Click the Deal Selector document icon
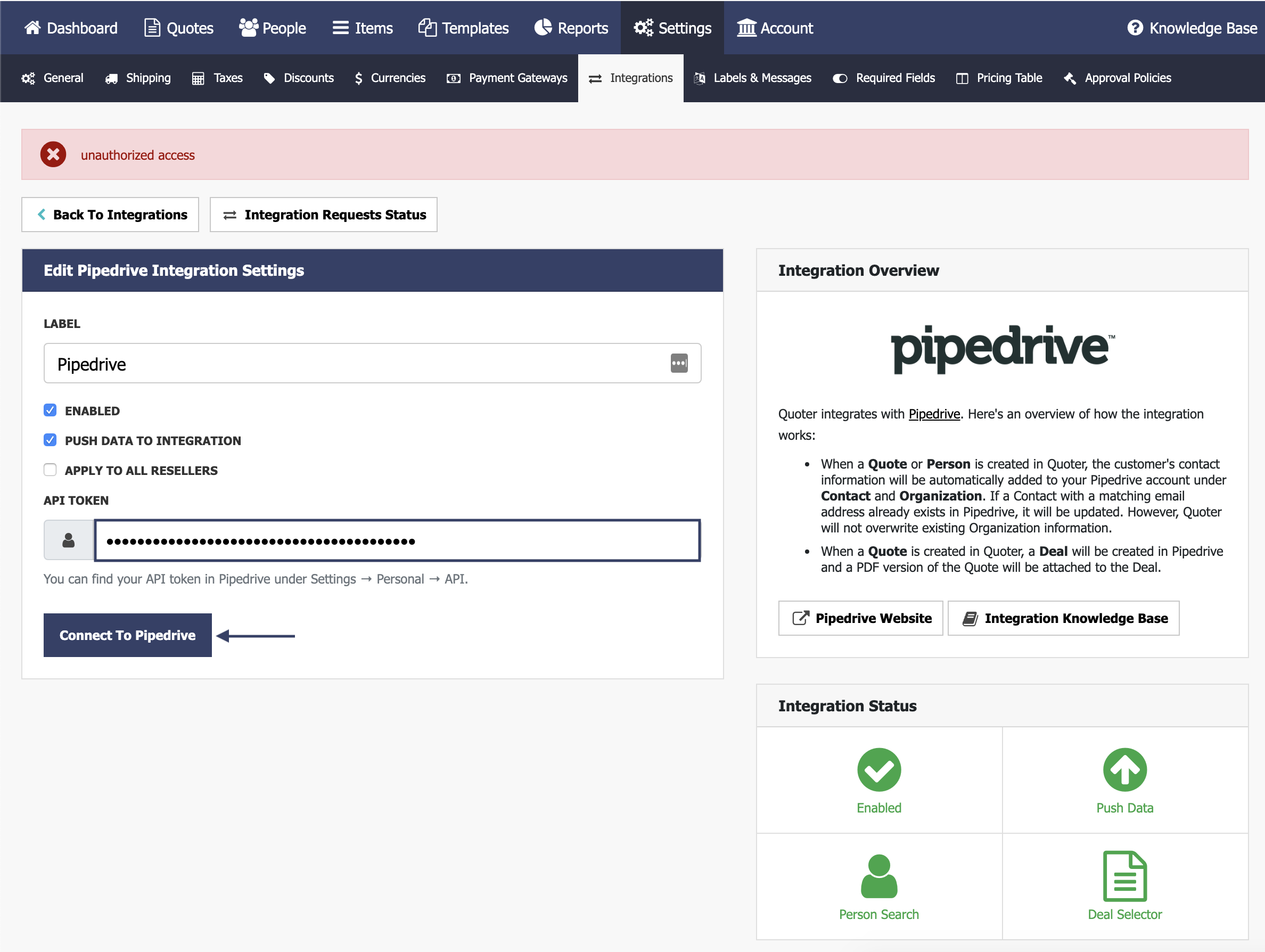The width and height of the screenshot is (1265, 952). (x=1125, y=876)
